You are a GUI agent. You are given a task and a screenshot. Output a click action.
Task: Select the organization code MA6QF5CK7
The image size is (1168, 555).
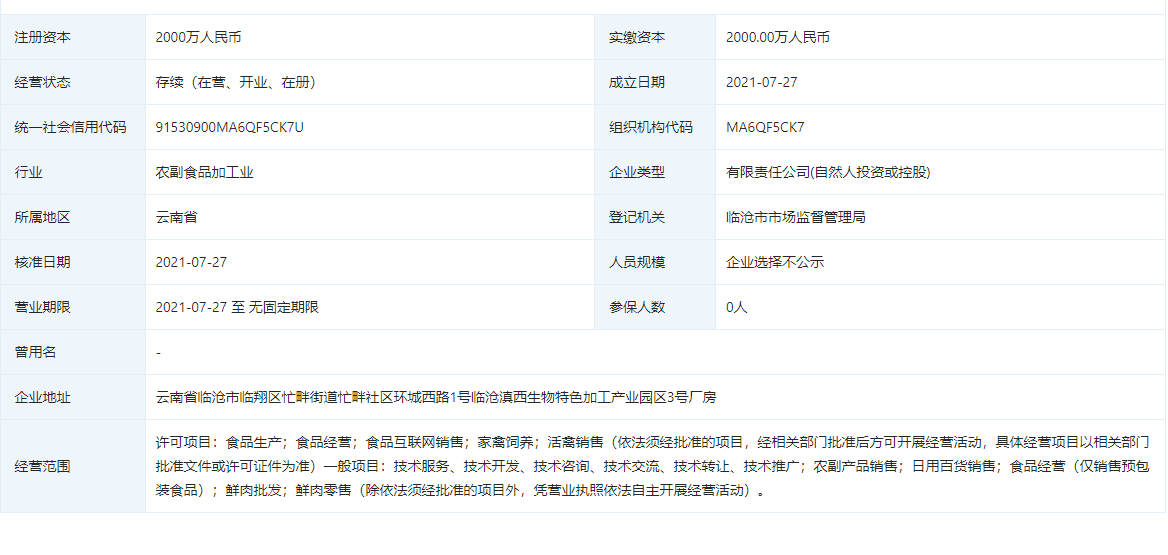pos(765,127)
